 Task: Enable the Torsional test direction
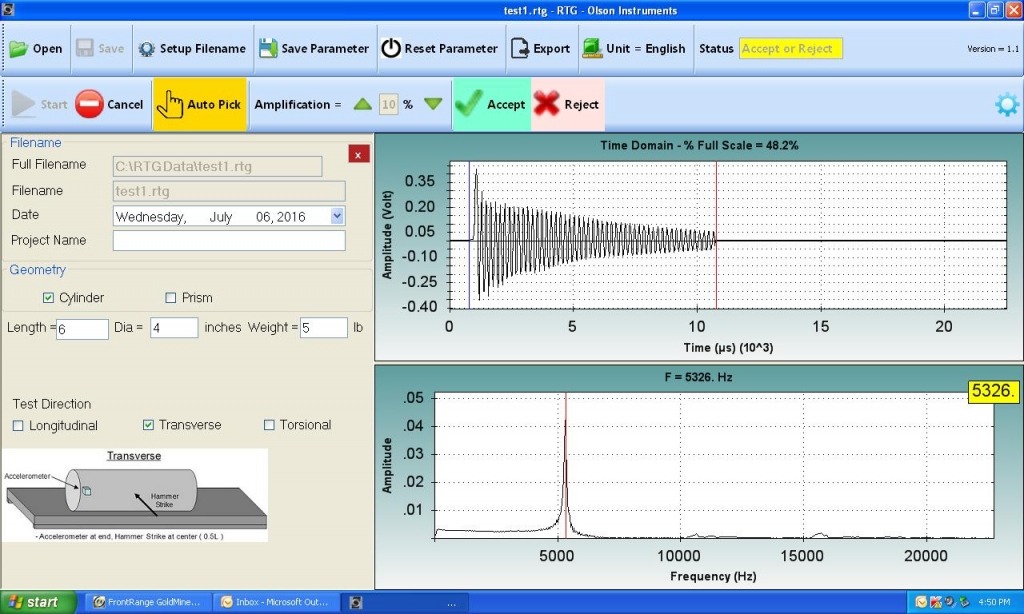[267, 425]
